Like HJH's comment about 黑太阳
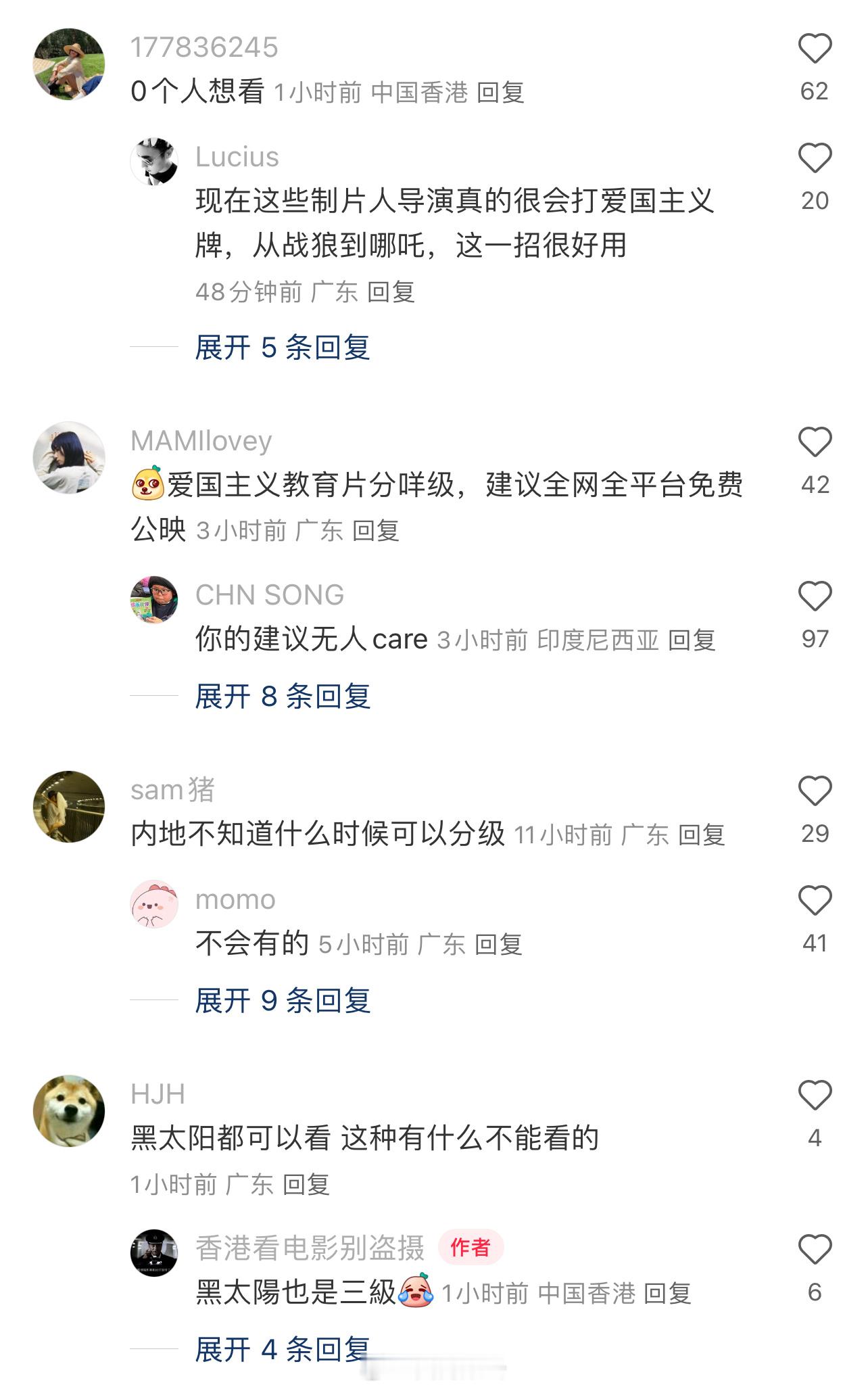The height and width of the screenshot is (1389, 868). point(815,1096)
